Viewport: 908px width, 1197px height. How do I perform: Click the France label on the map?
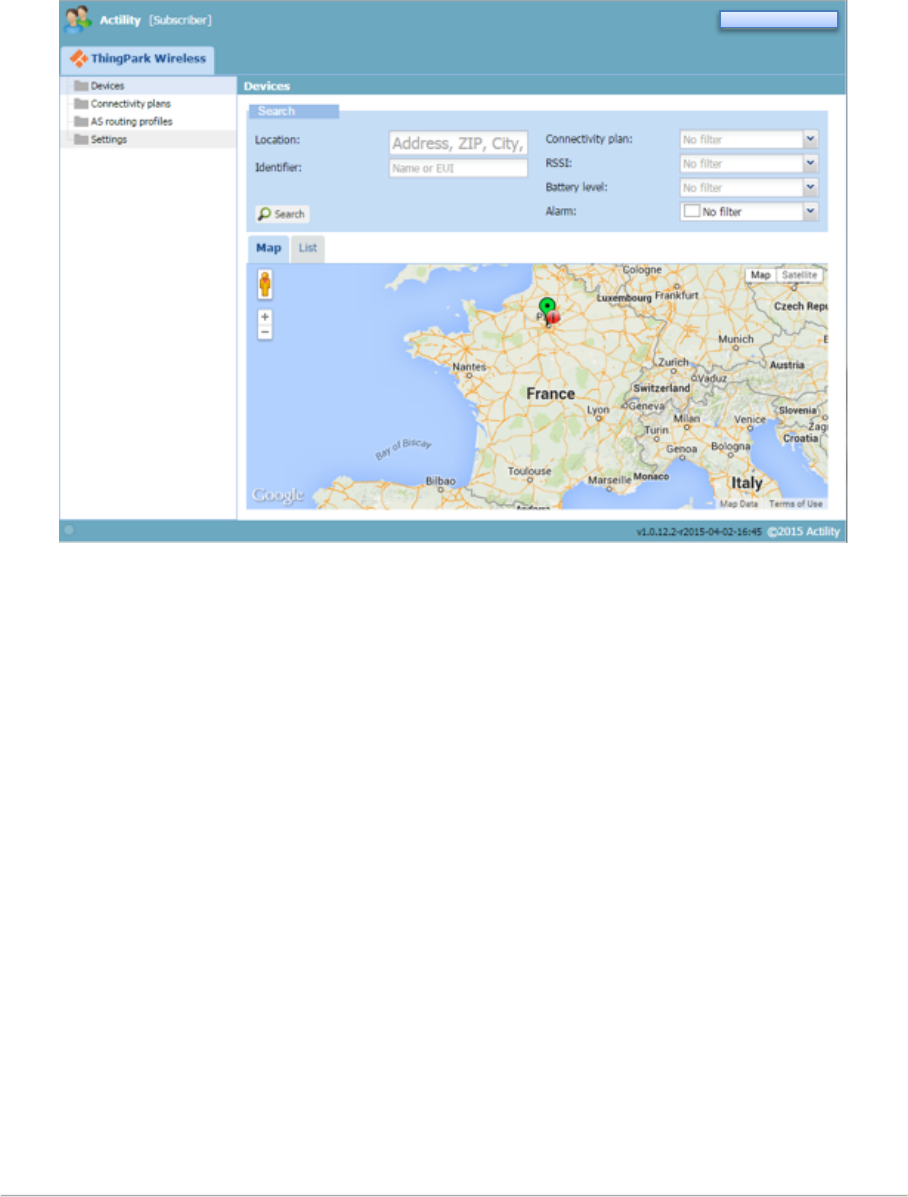(551, 394)
